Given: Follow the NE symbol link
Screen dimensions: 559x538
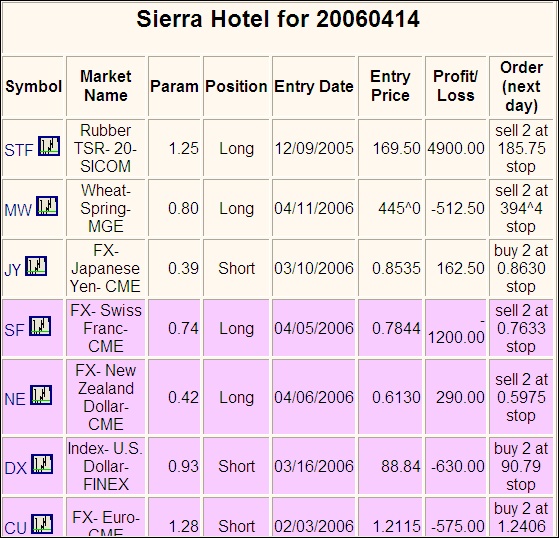Looking at the screenshot, I should coord(15,399).
